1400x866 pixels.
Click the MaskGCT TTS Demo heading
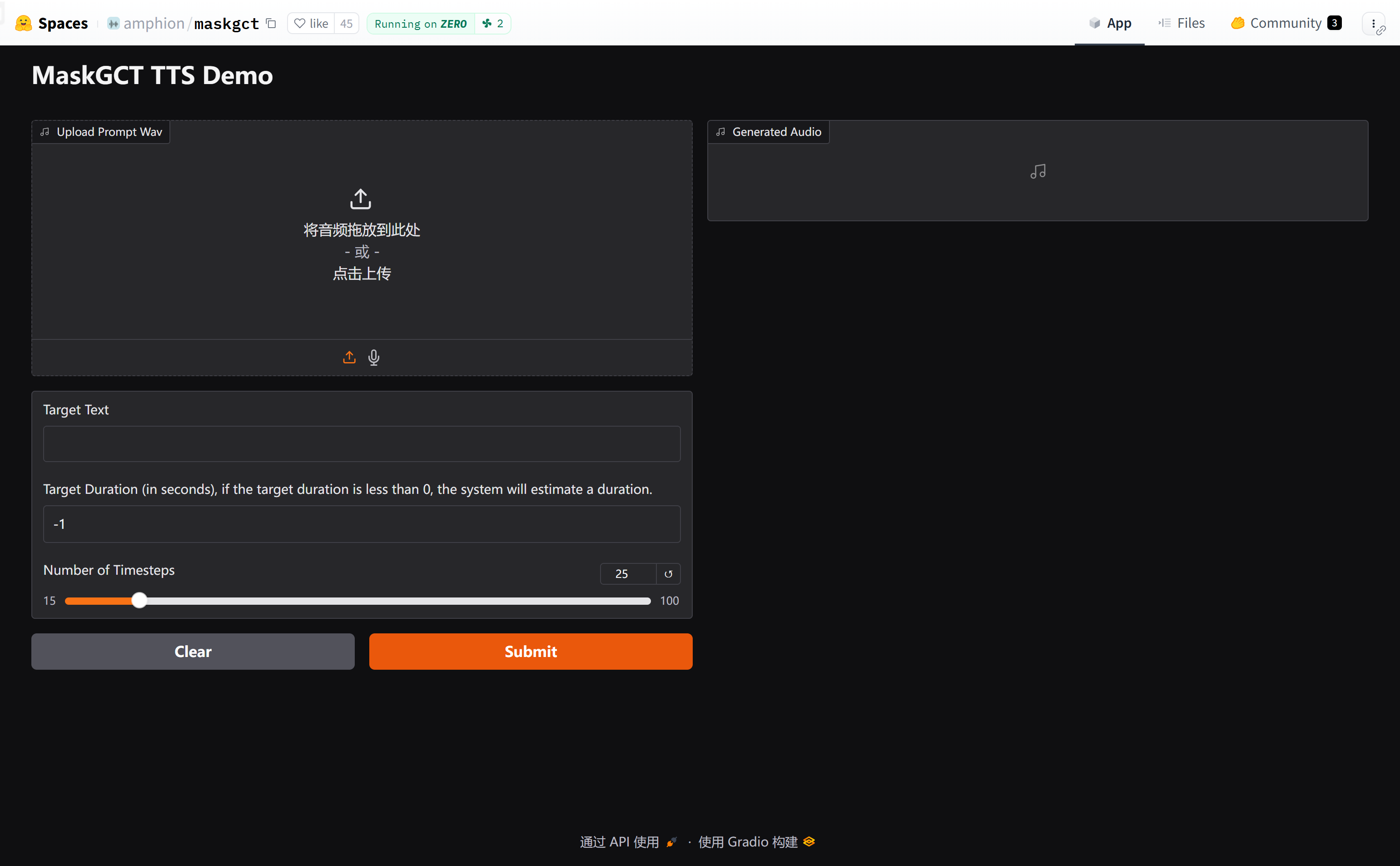(x=152, y=75)
